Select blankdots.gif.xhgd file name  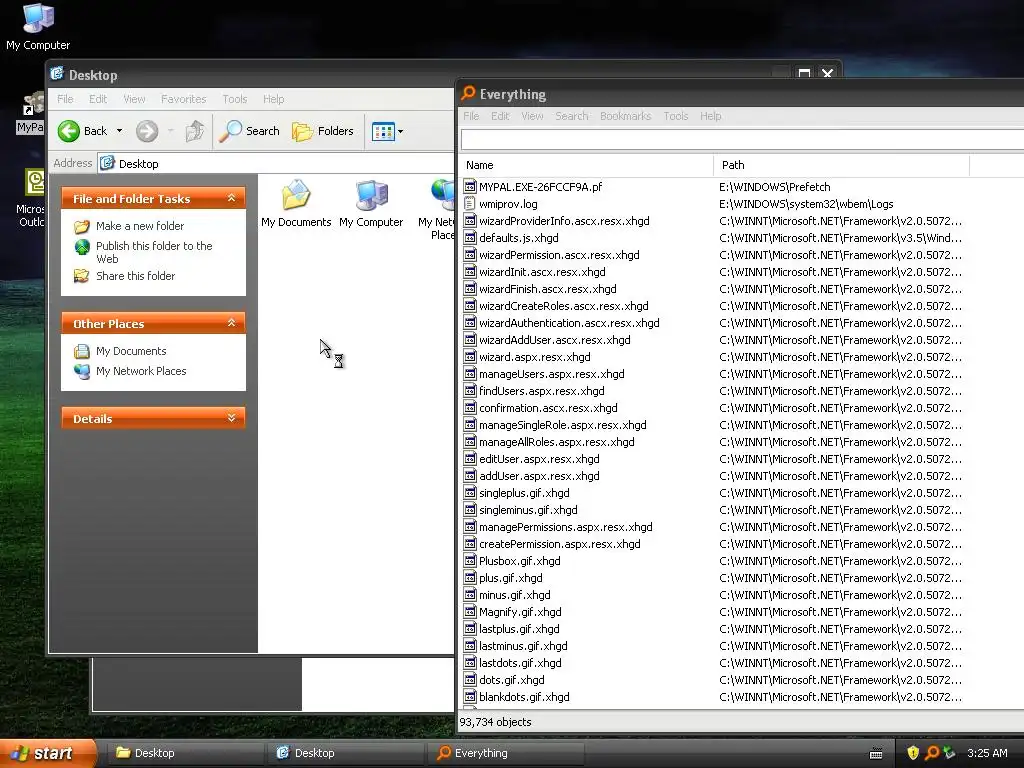524,697
